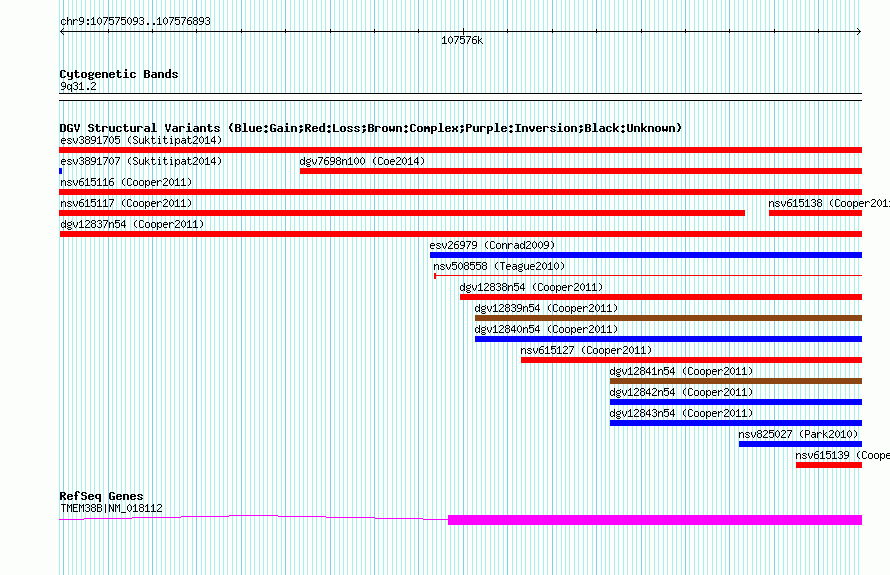Select the short red nsv615139 bar
The height and width of the screenshot is (575, 890).
[829, 465]
